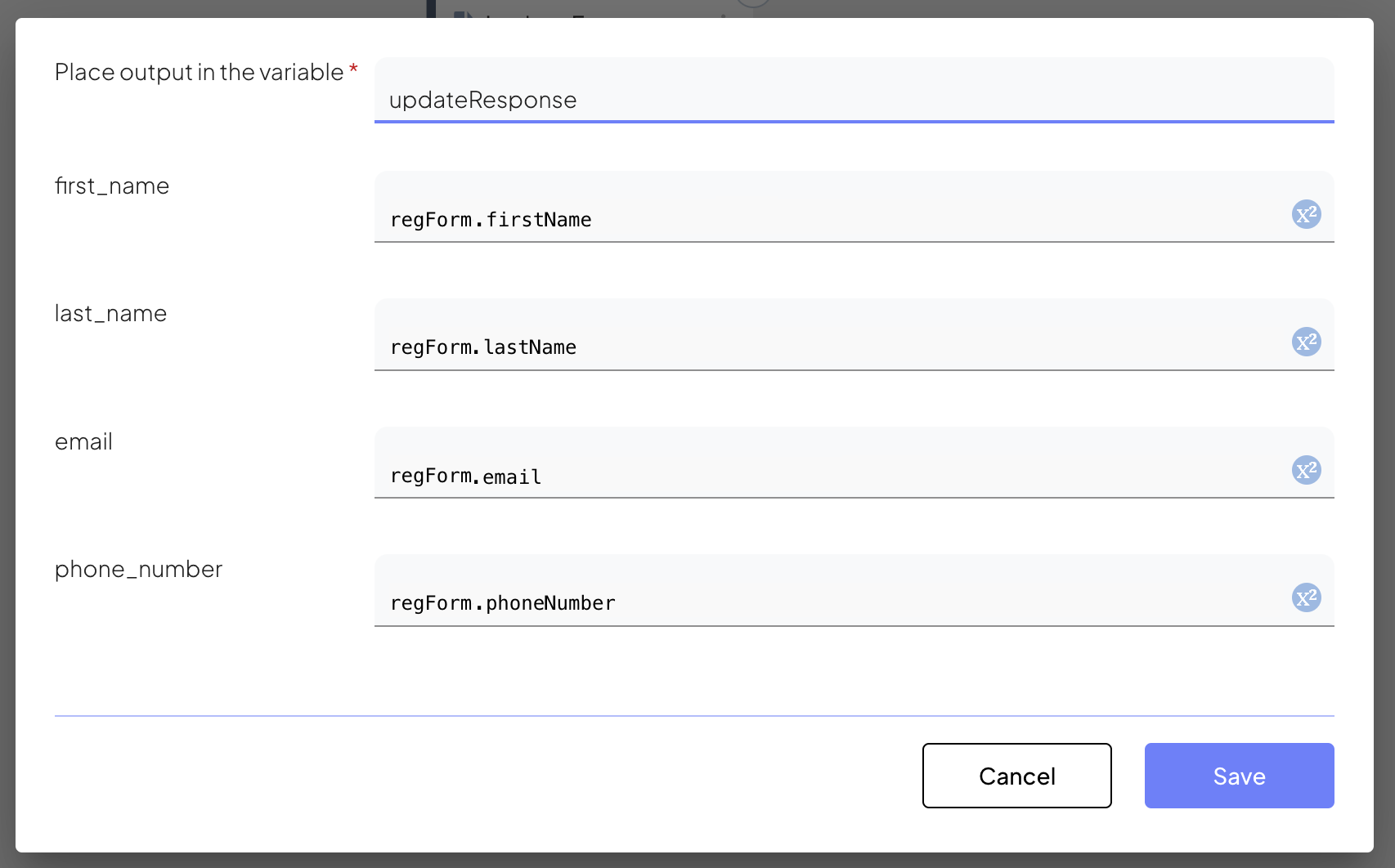
Task: Click the red required asterisk marker
Action: point(353,69)
